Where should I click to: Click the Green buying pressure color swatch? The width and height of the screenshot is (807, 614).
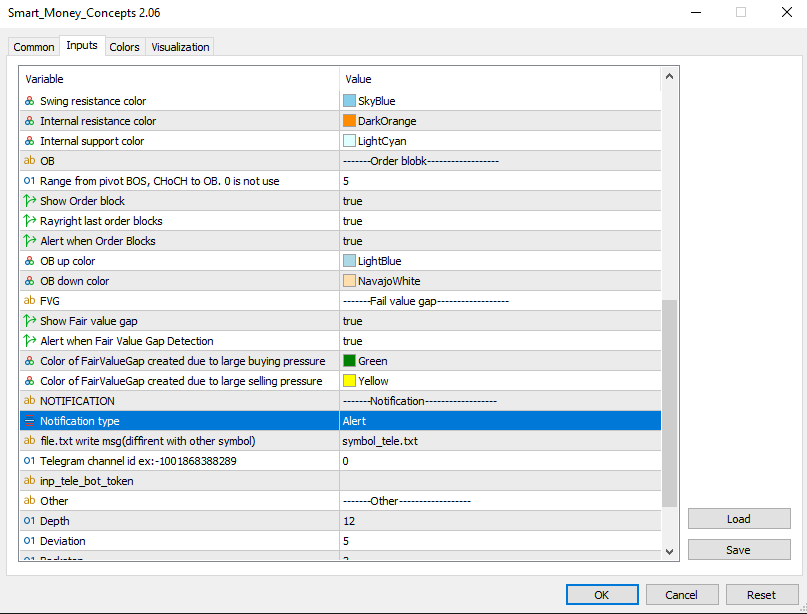[x=349, y=361]
